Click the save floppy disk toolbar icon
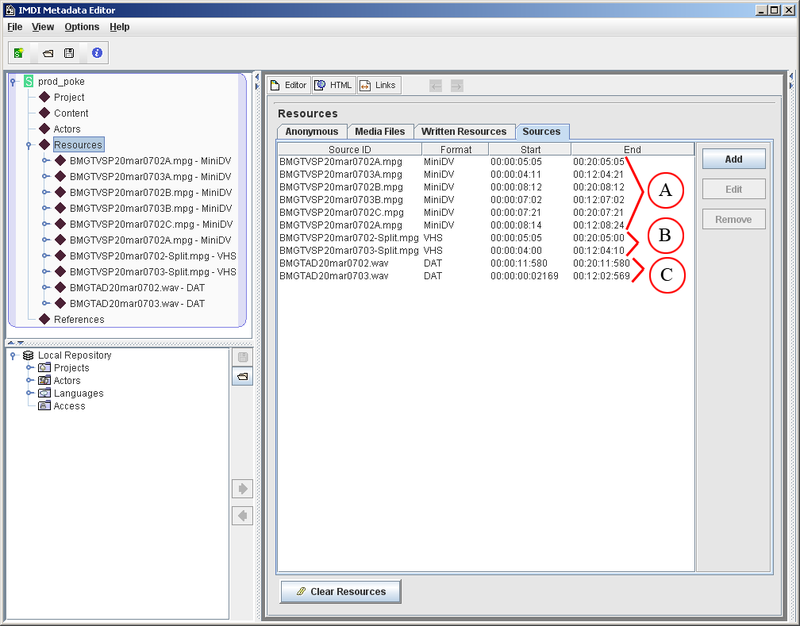The width and height of the screenshot is (800, 626). tap(69, 52)
